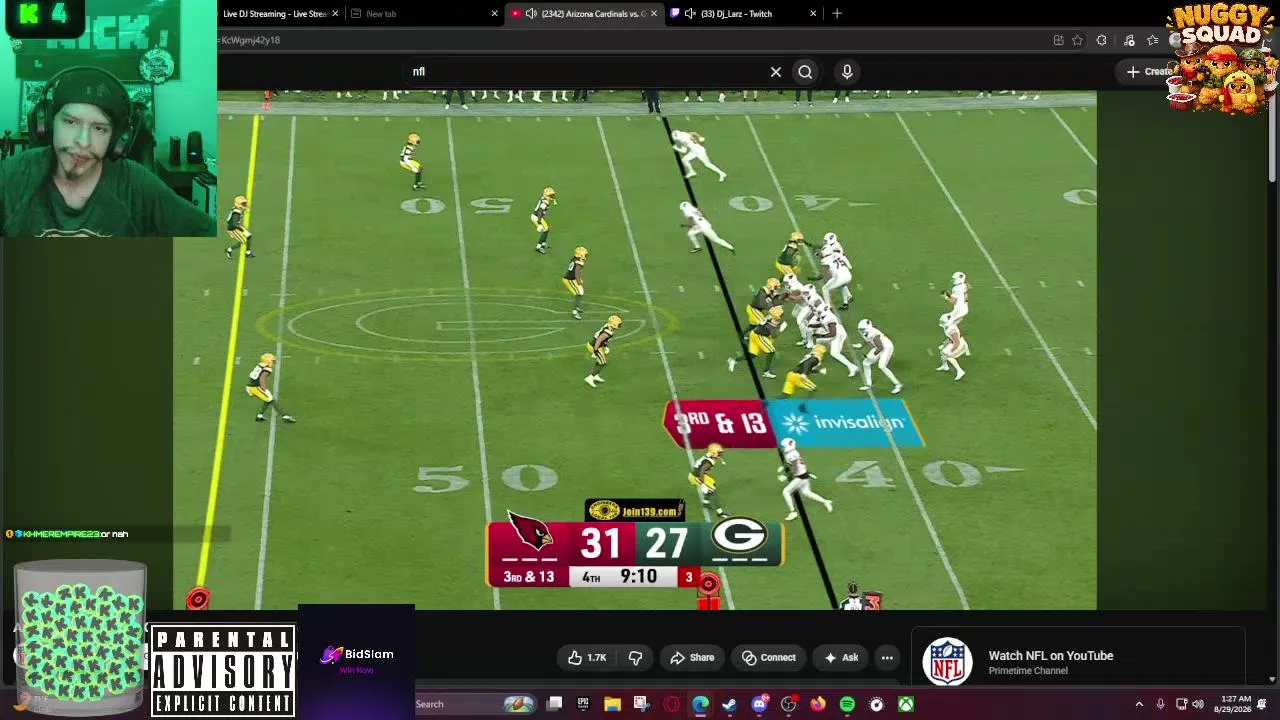The height and width of the screenshot is (720, 1280).
Task: Close the Live DJ Streaming tab
Action: tap(335, 14)
